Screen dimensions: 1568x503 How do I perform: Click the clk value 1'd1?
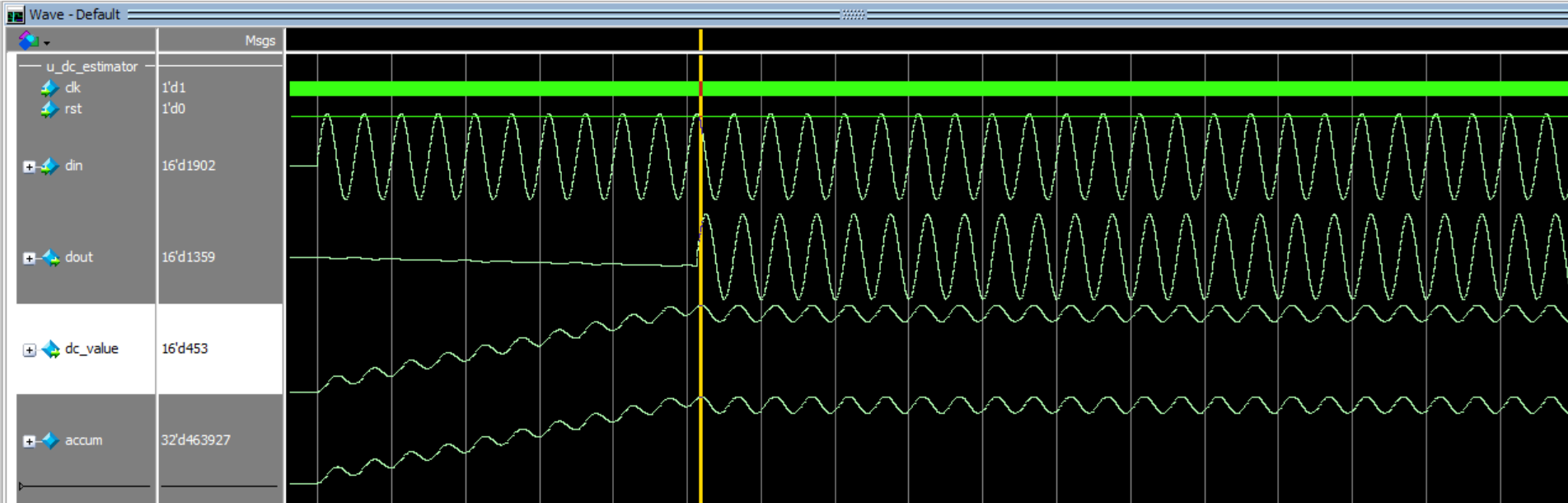174,87
